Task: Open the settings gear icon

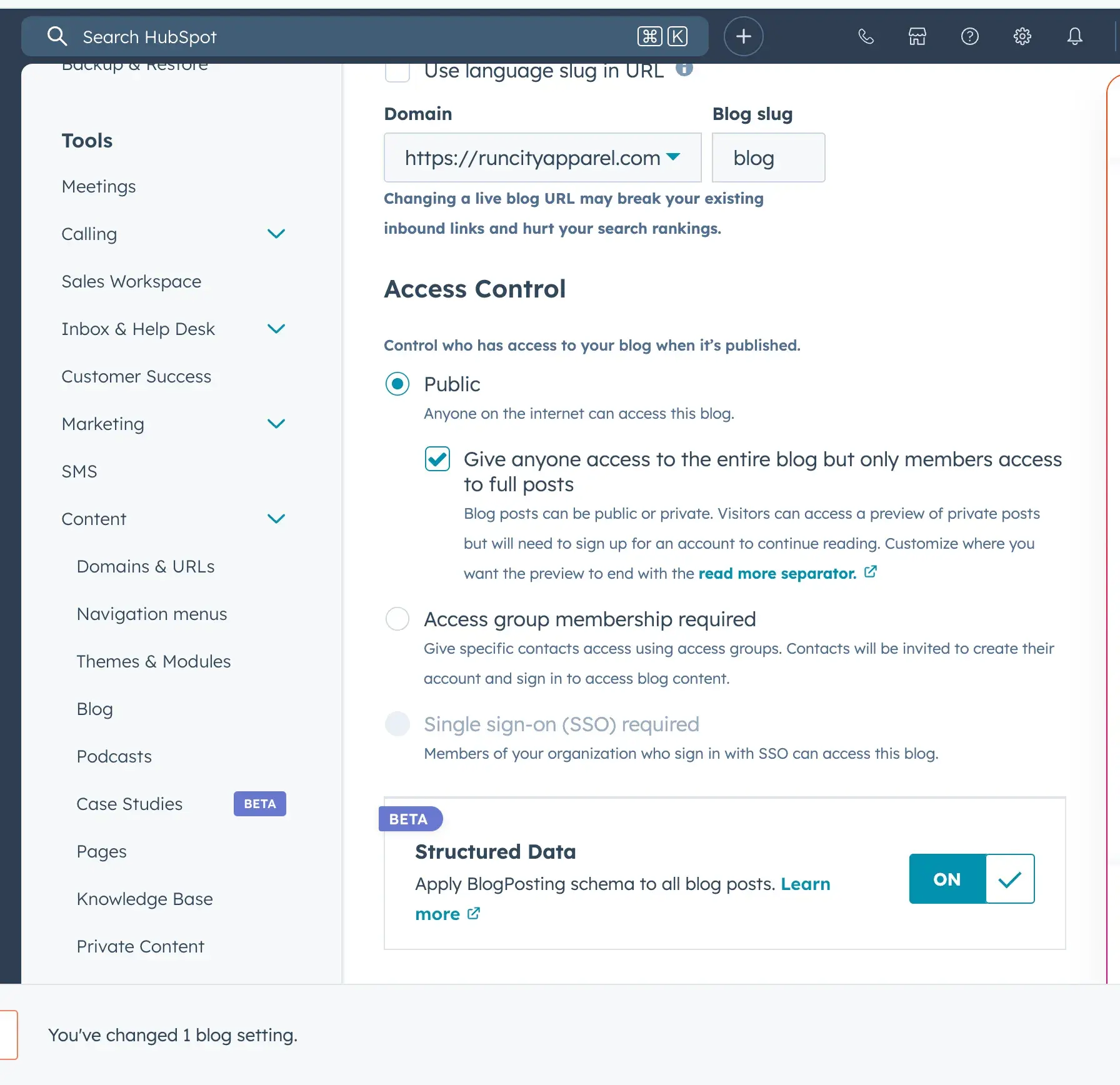Action: tap(1022, 36)
